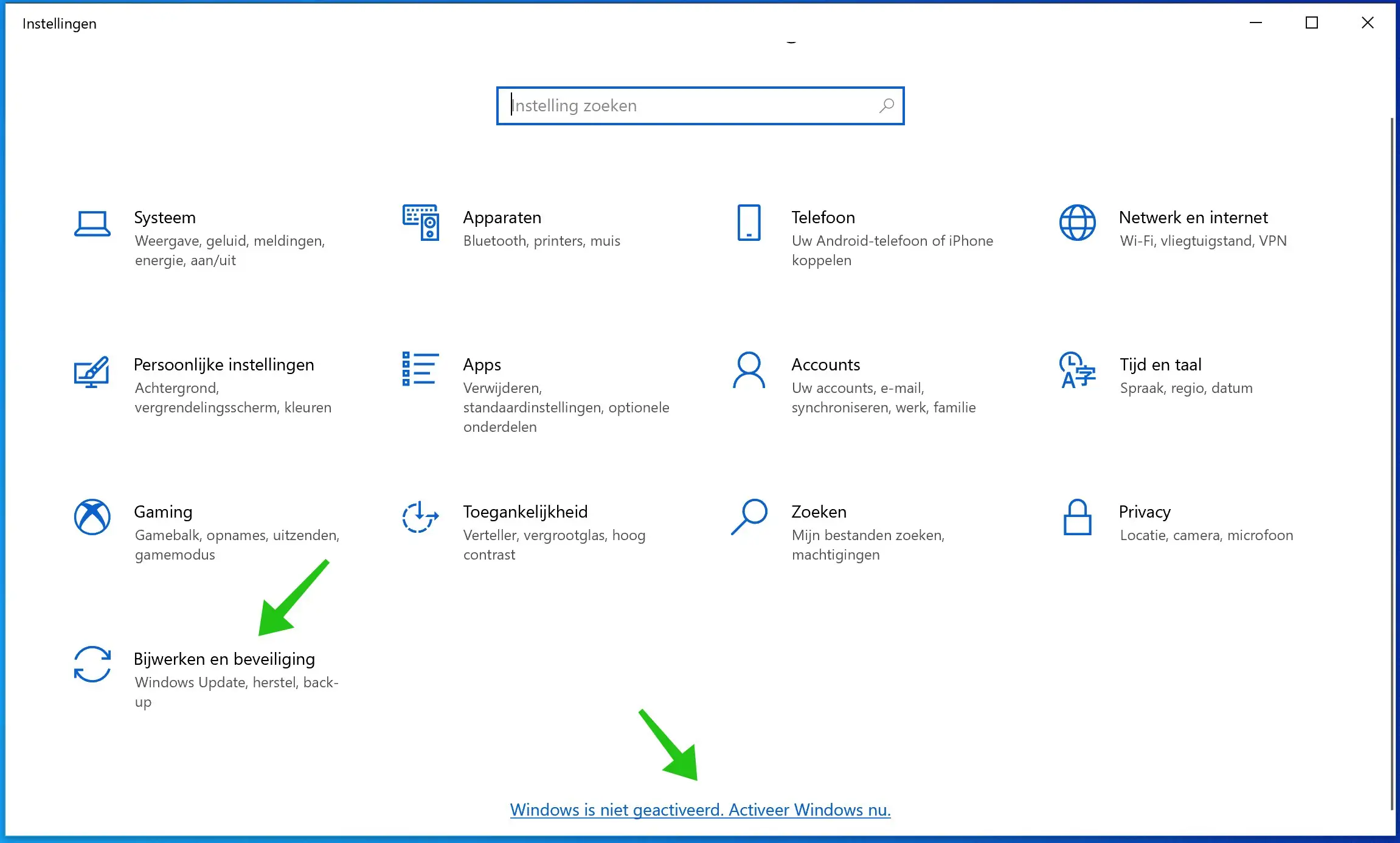
Task: Open Bijwerken en beveiliging sync icon
Action: (x=92, y=664)
